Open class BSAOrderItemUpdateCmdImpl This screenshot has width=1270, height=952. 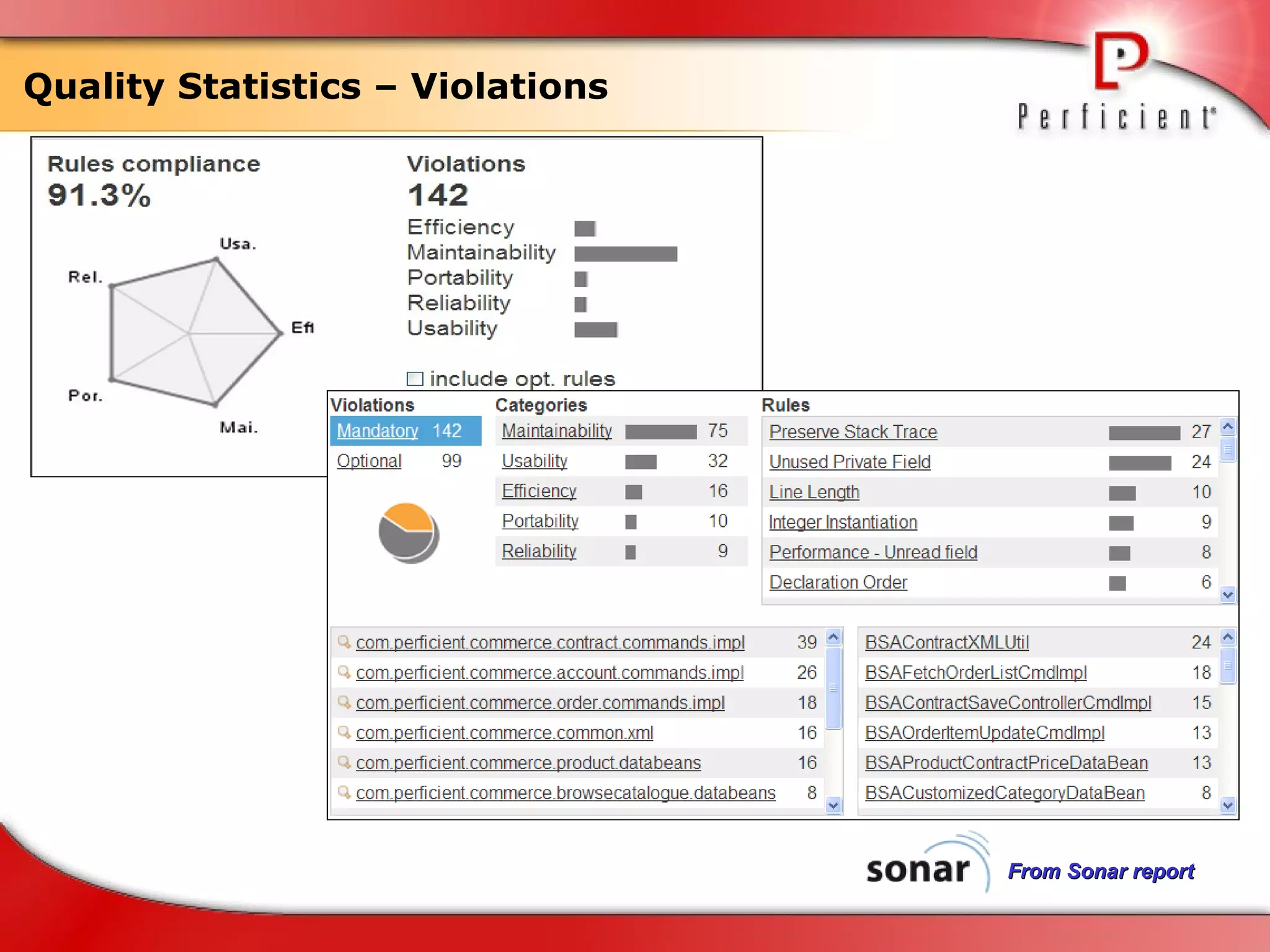coord(985,733)
